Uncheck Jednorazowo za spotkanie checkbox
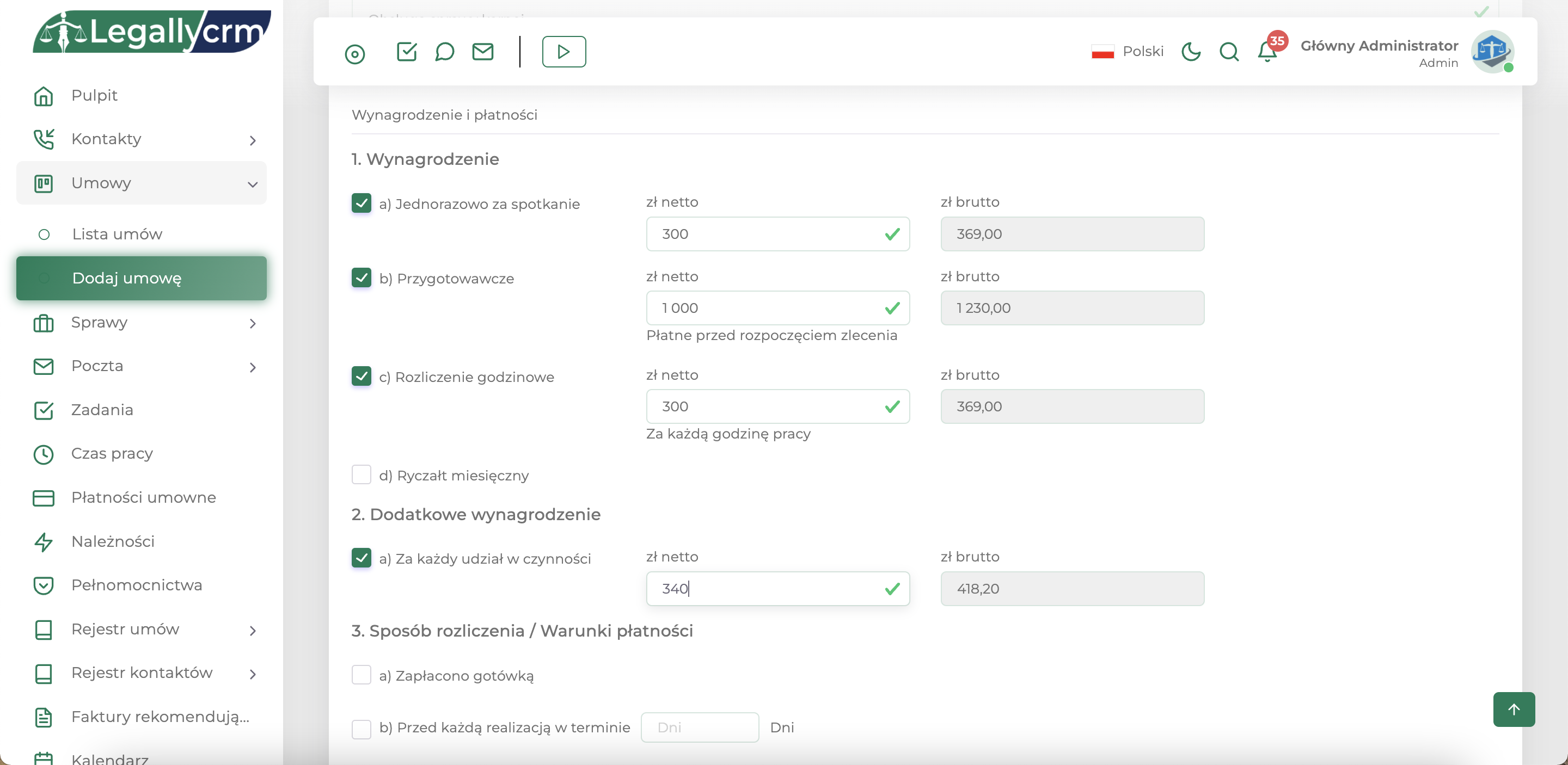 click(x=362, y=203)
